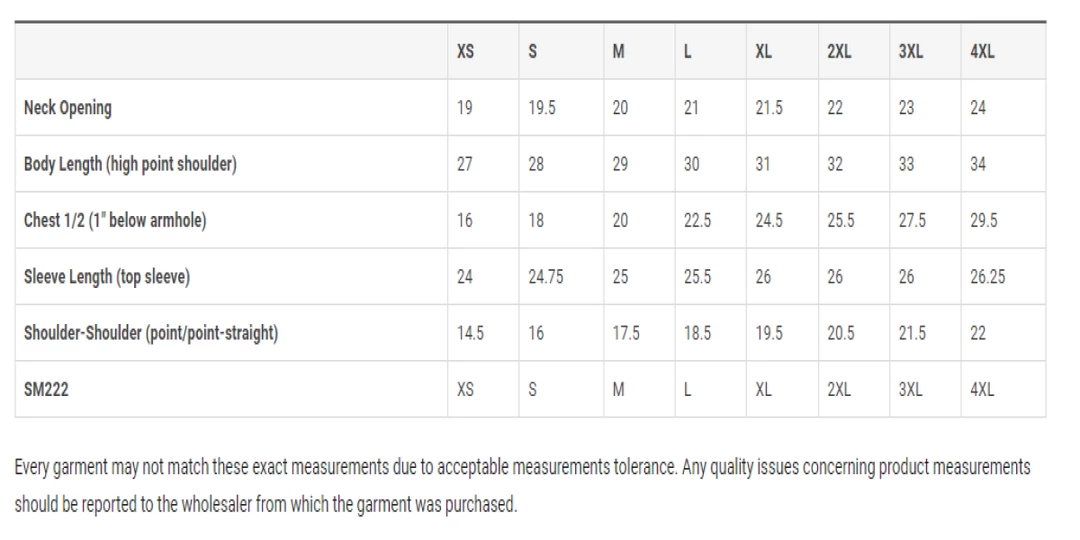Click the 22.5 chest value for L
This screenshot has height=540, width=1080.
tap(697, 221)
